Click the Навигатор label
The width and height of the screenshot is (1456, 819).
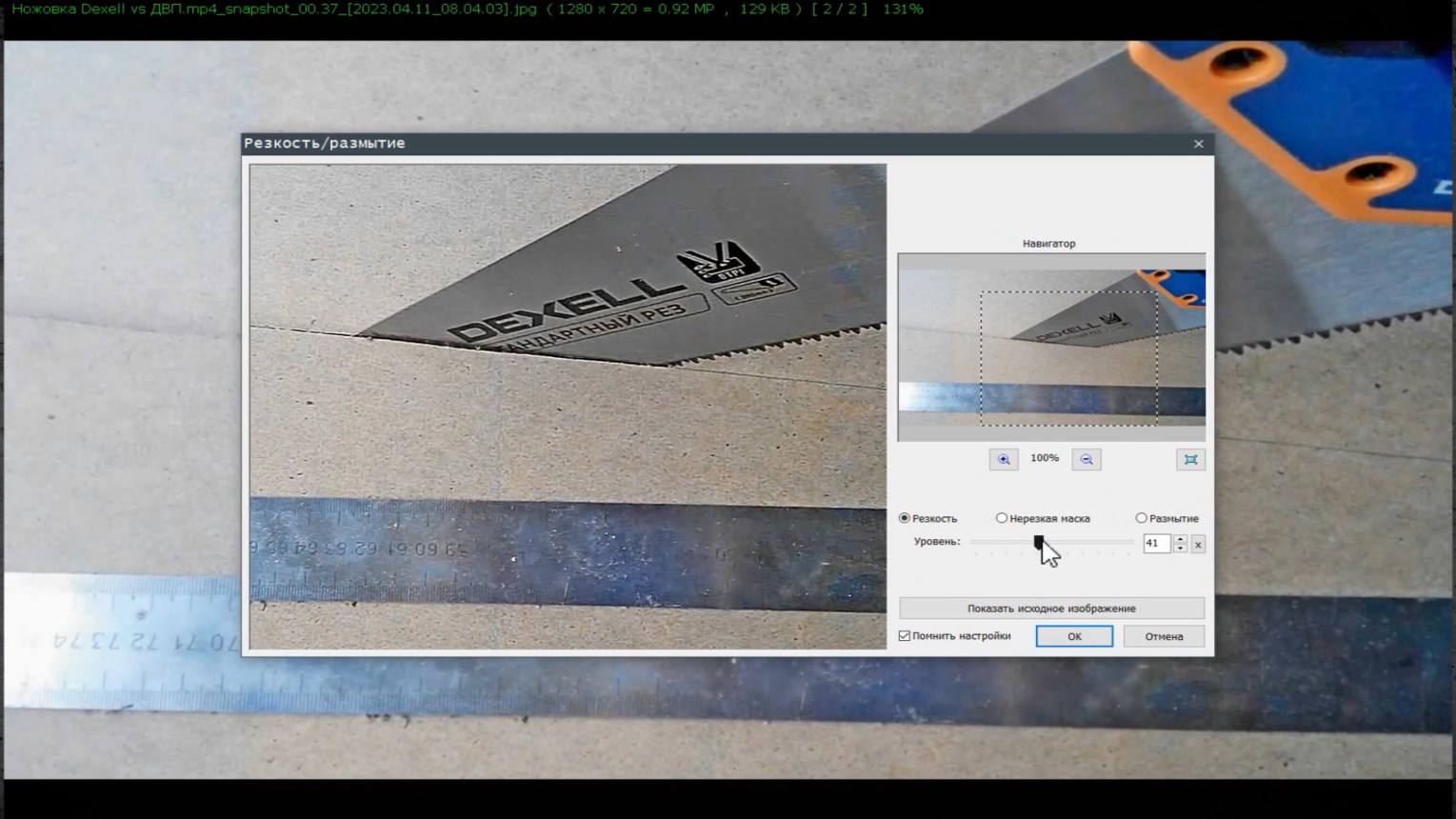(x=1048, y=244)
